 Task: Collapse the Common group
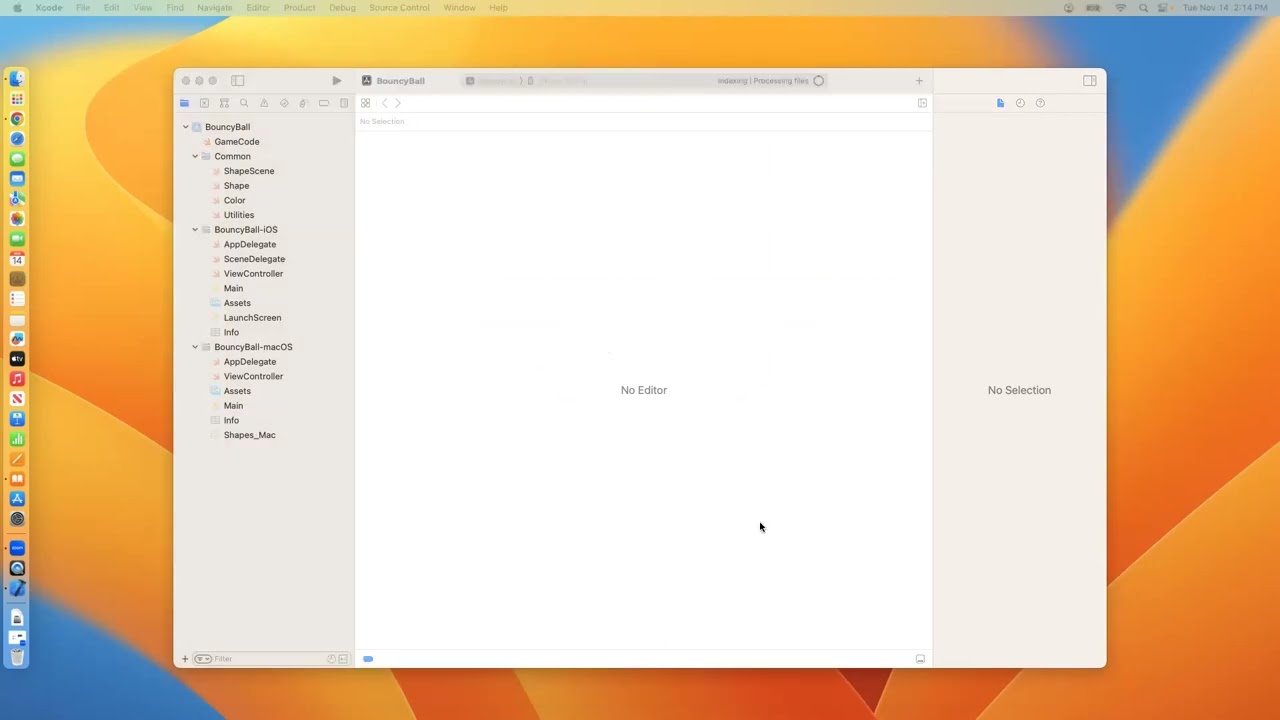pos(195,156)
